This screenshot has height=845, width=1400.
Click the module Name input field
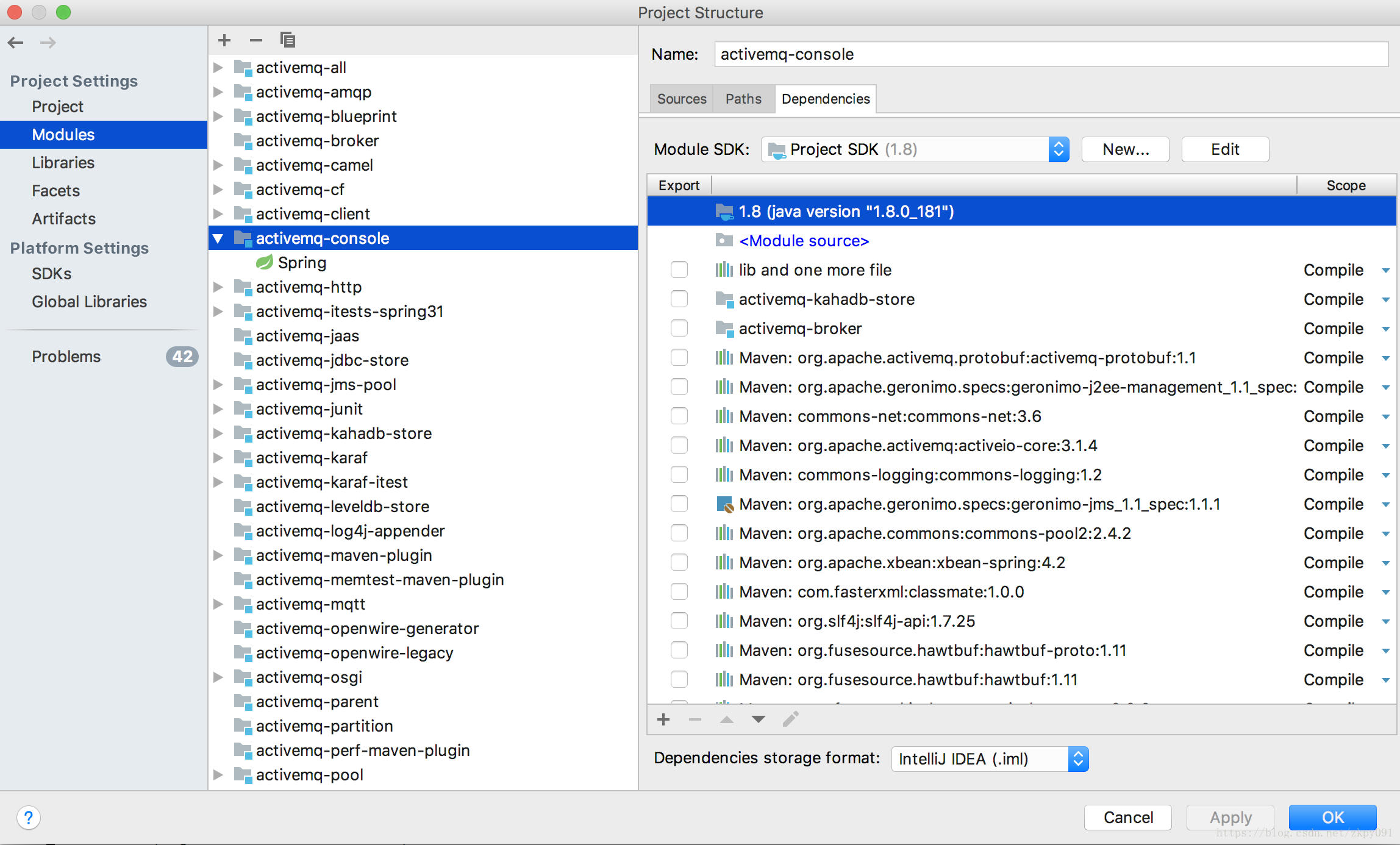(x=1051, y=54)
